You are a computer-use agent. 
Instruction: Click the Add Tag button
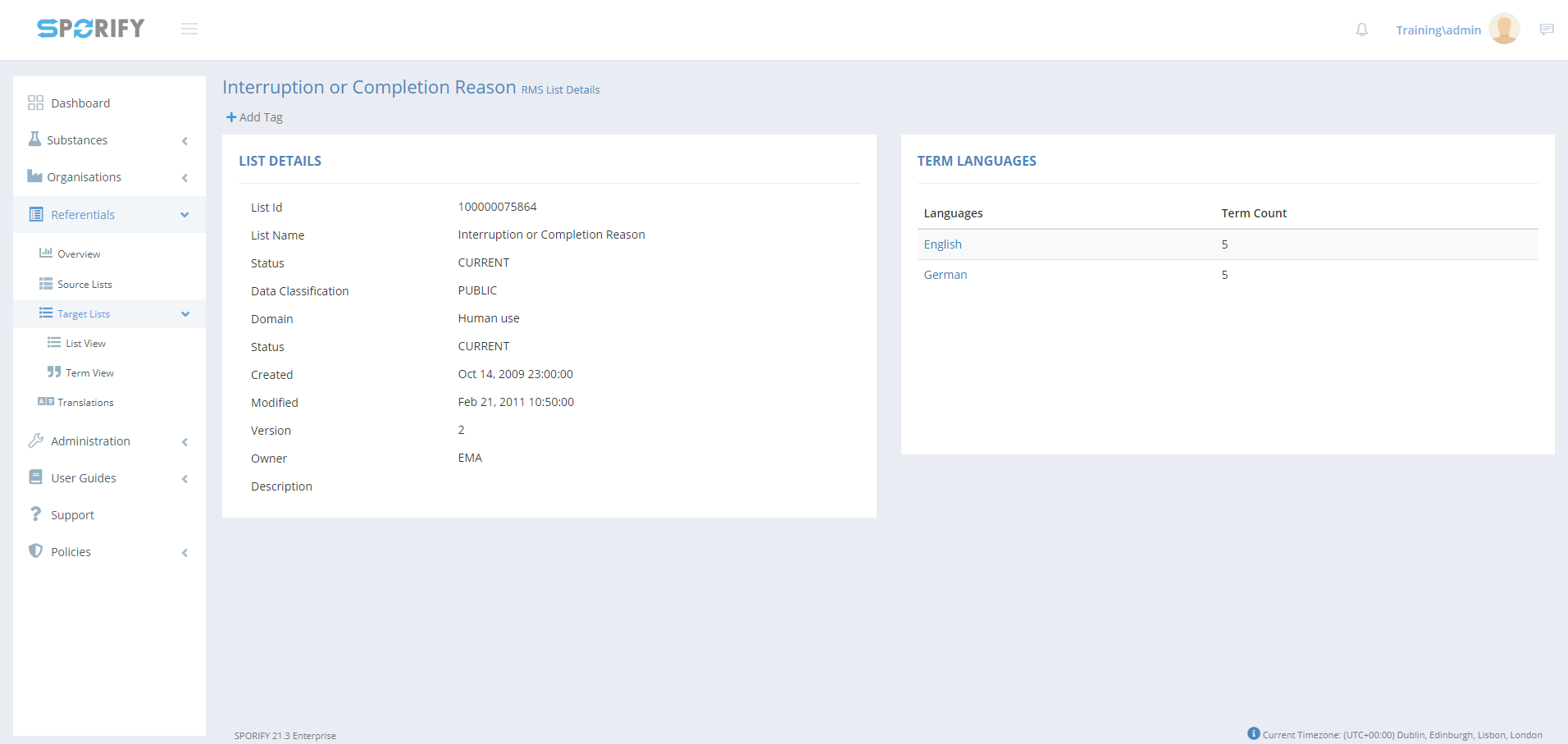point(254,117)
